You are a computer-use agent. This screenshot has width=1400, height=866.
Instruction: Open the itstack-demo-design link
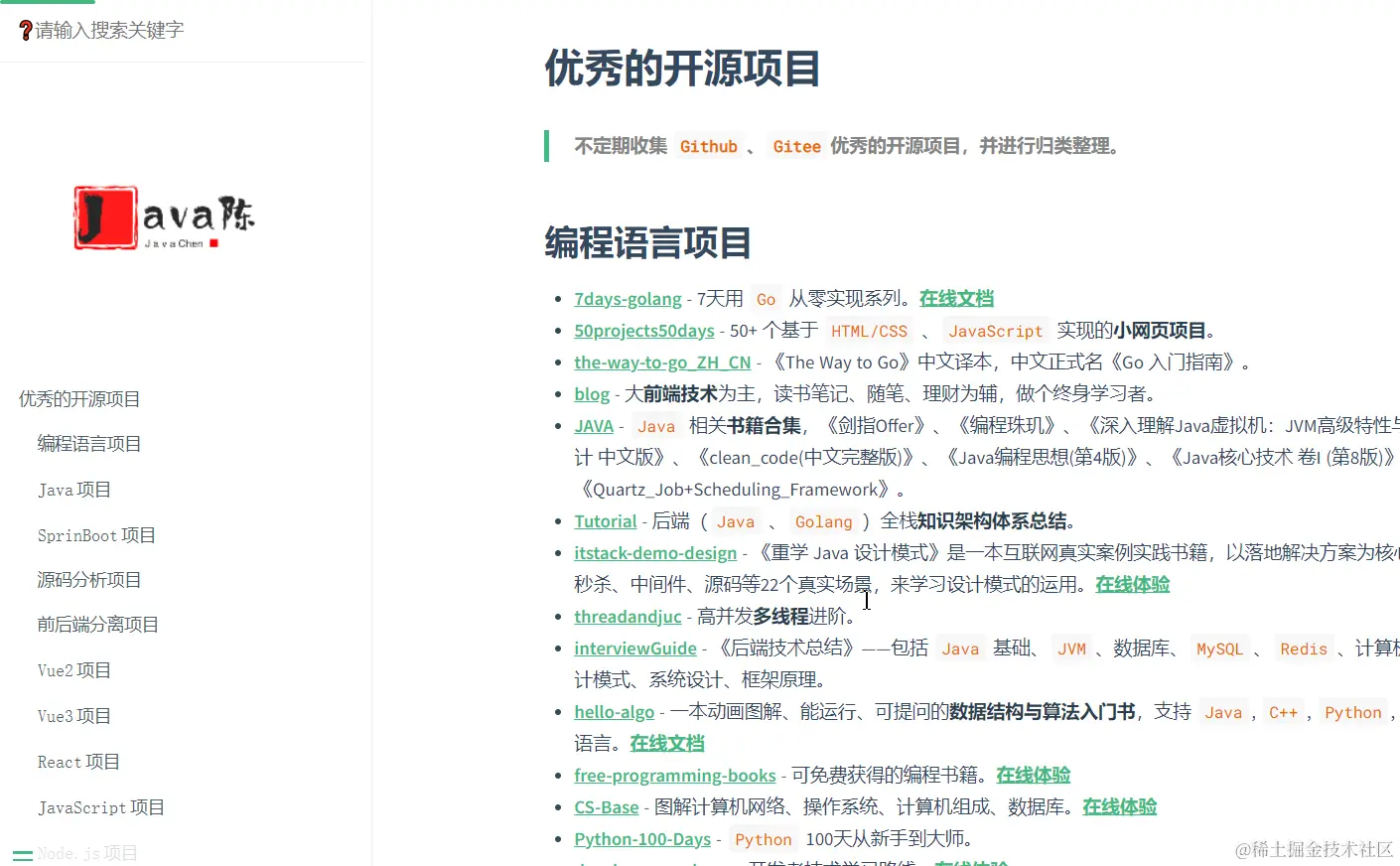655,553
